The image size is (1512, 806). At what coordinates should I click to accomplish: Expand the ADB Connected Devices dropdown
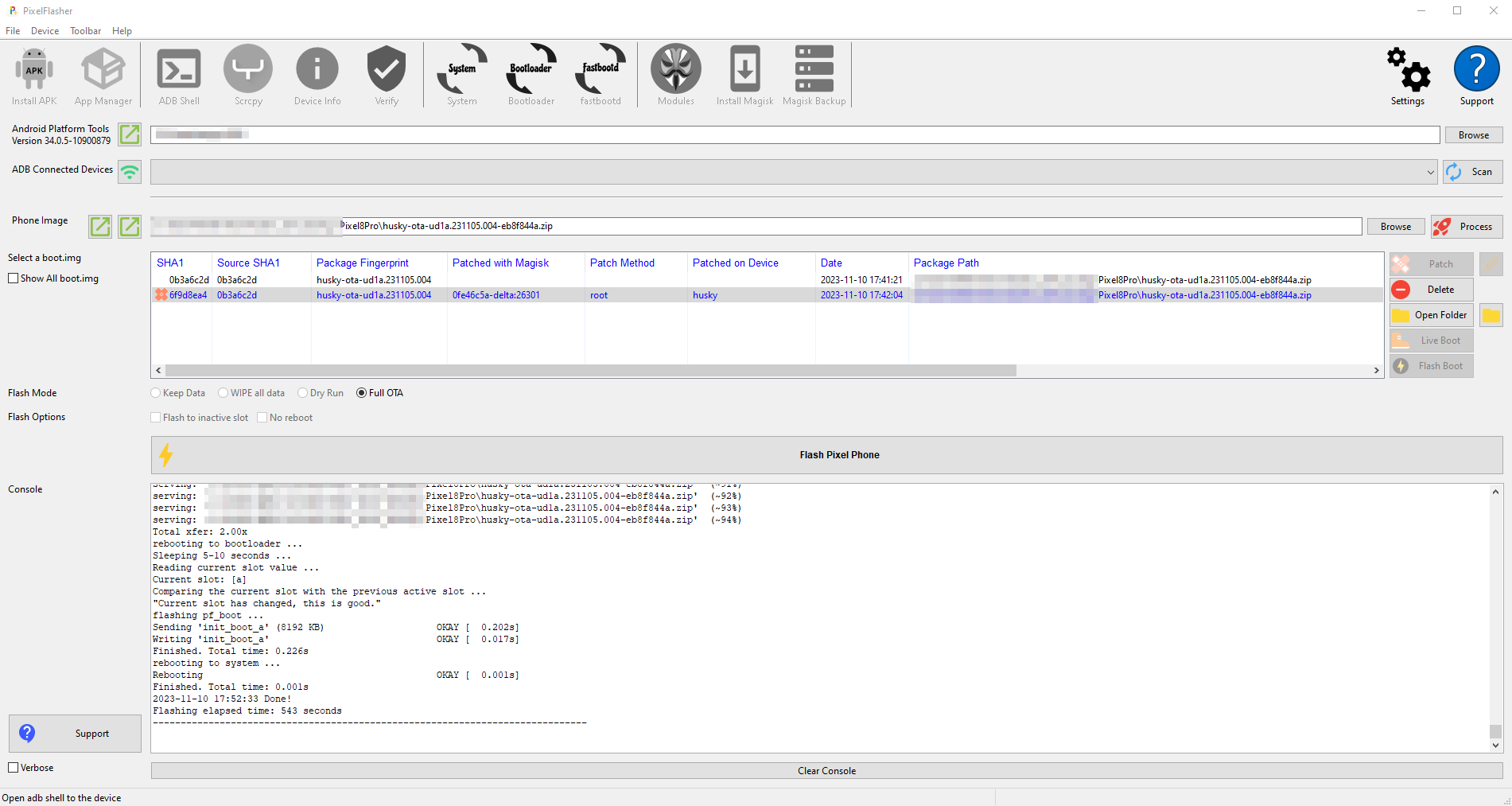point(1430,172)
